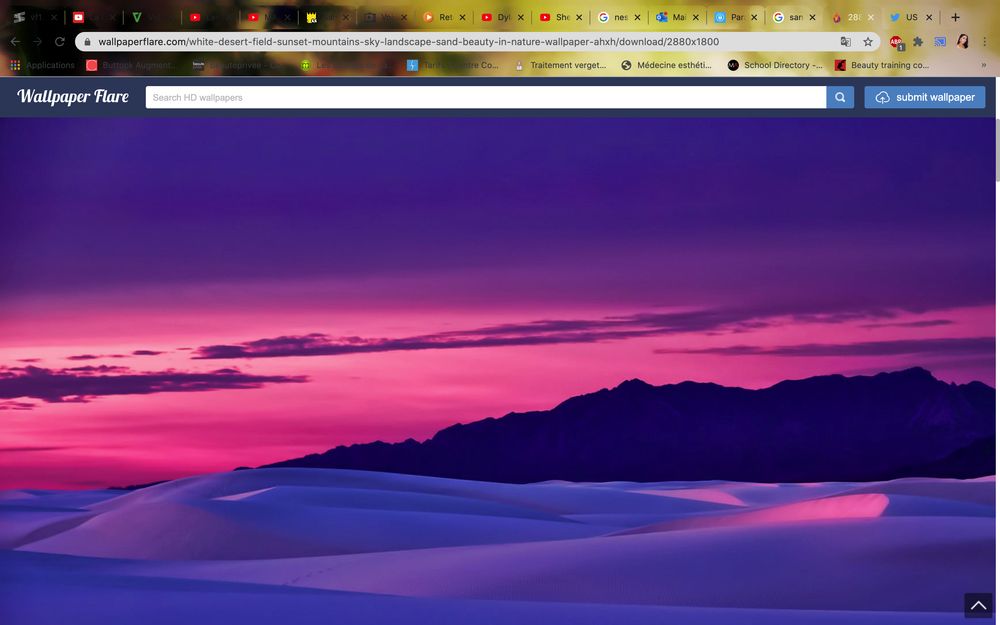
Task: Open the 'Traitement verget...' bookmark
Action: (561, 65)
